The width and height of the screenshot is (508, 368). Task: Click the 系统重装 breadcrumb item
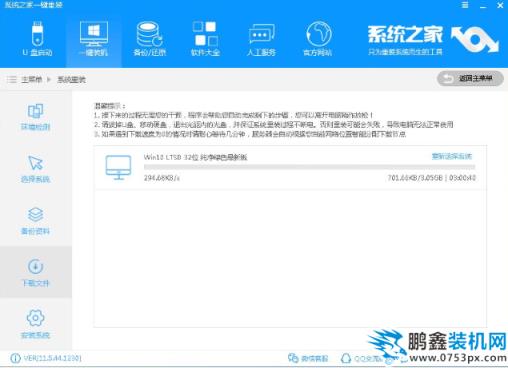click(71, 79)
